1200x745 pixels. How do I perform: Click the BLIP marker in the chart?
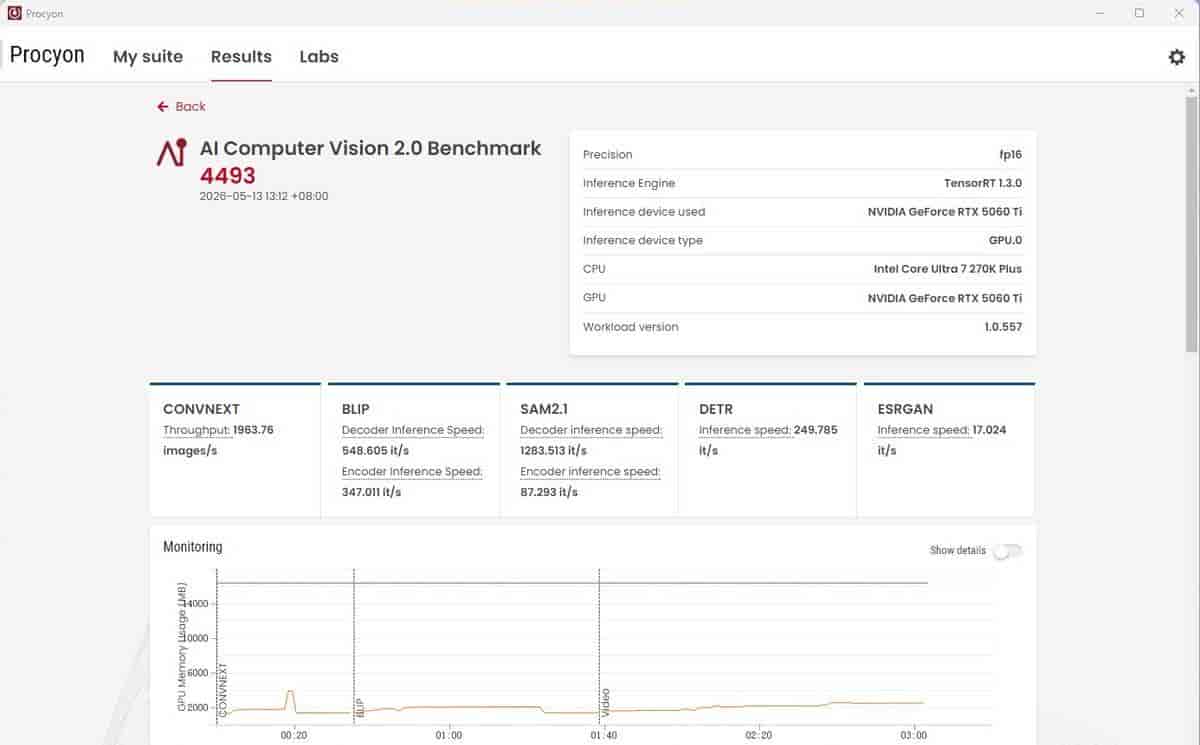coord(359,707)
